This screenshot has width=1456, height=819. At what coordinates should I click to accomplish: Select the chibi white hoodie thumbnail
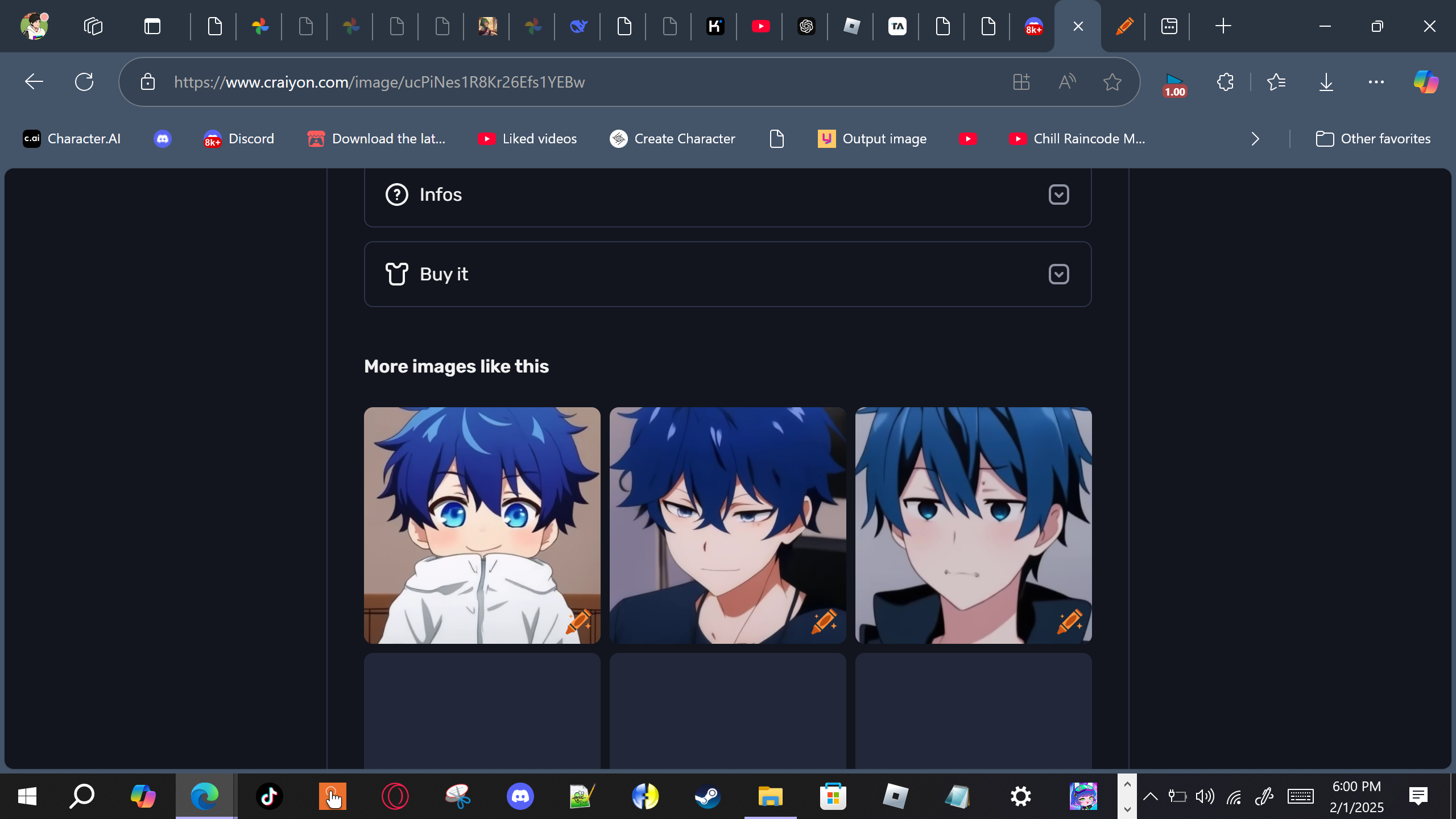482,525
